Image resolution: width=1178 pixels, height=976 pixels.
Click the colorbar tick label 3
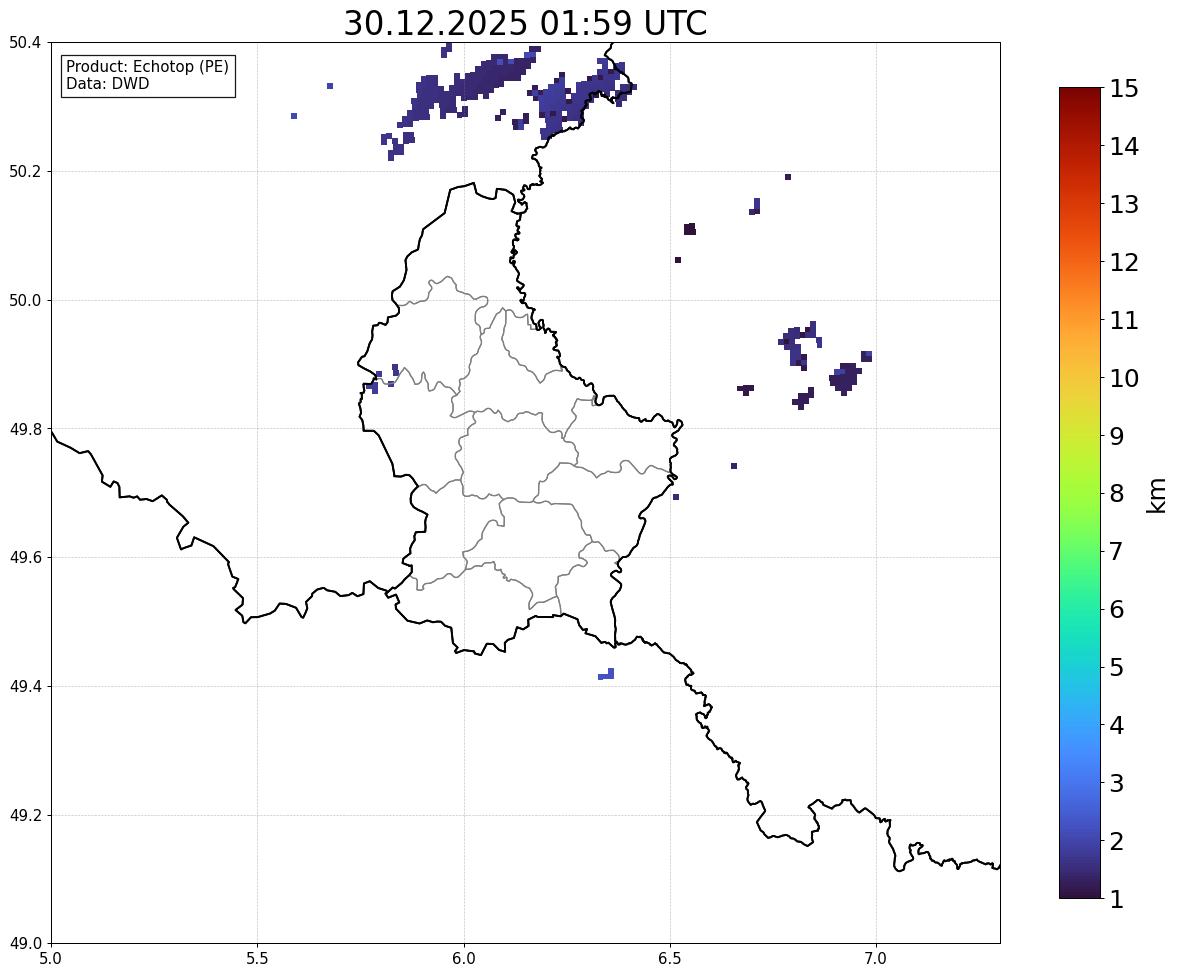[1117, 783]
